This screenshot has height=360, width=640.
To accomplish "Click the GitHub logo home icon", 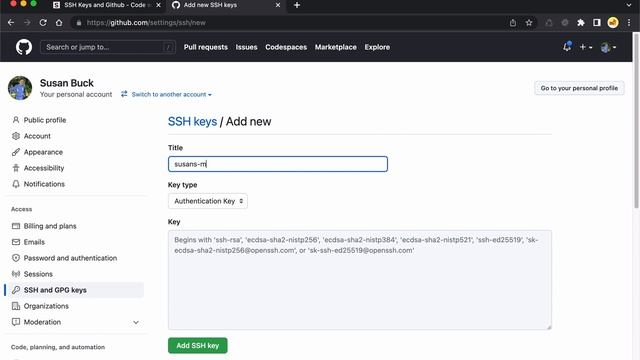I will 24,47.
